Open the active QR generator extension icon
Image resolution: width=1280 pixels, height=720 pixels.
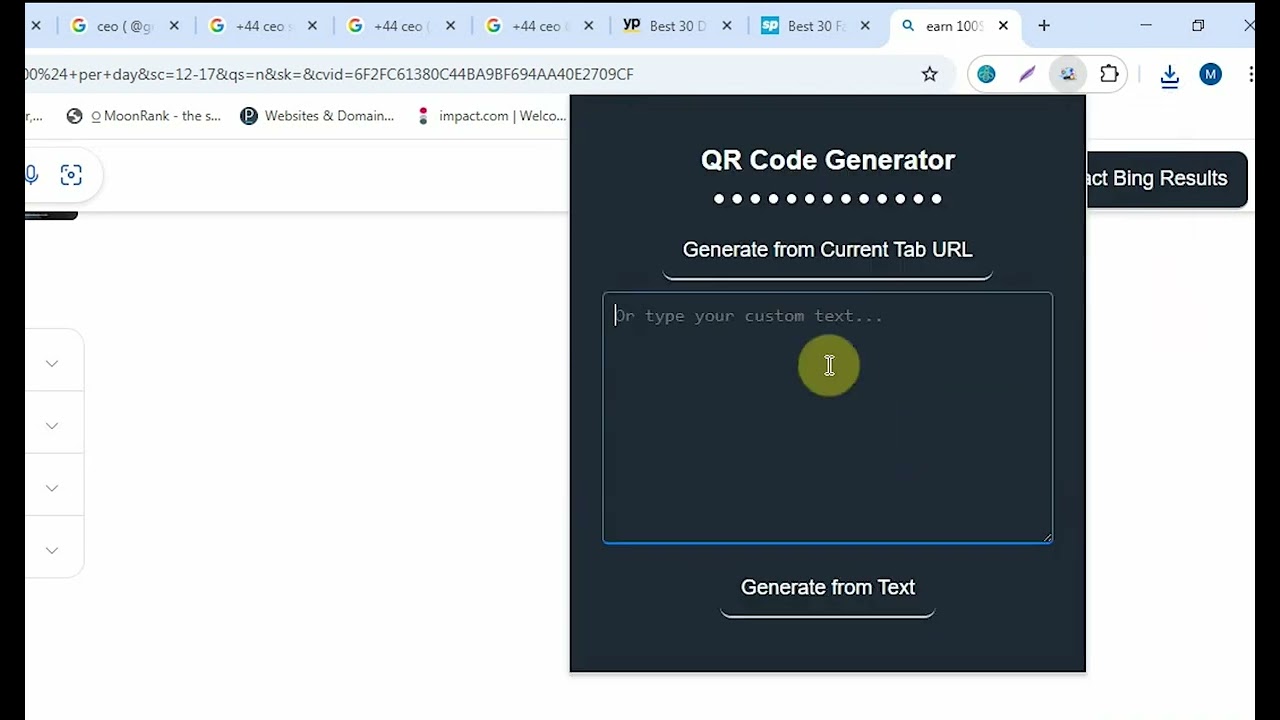tap(1068, 74)
